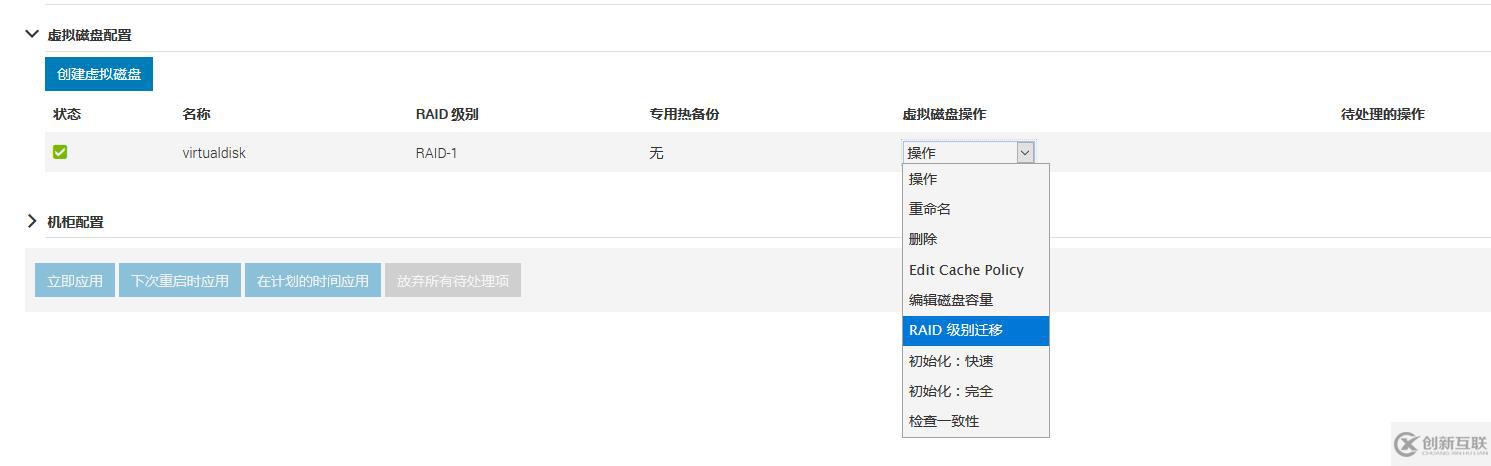Click the 创建虚拟磁盘 button
Image resolution: width=1491 pixels, height=466 pixels.
click(x=99, y=74)
